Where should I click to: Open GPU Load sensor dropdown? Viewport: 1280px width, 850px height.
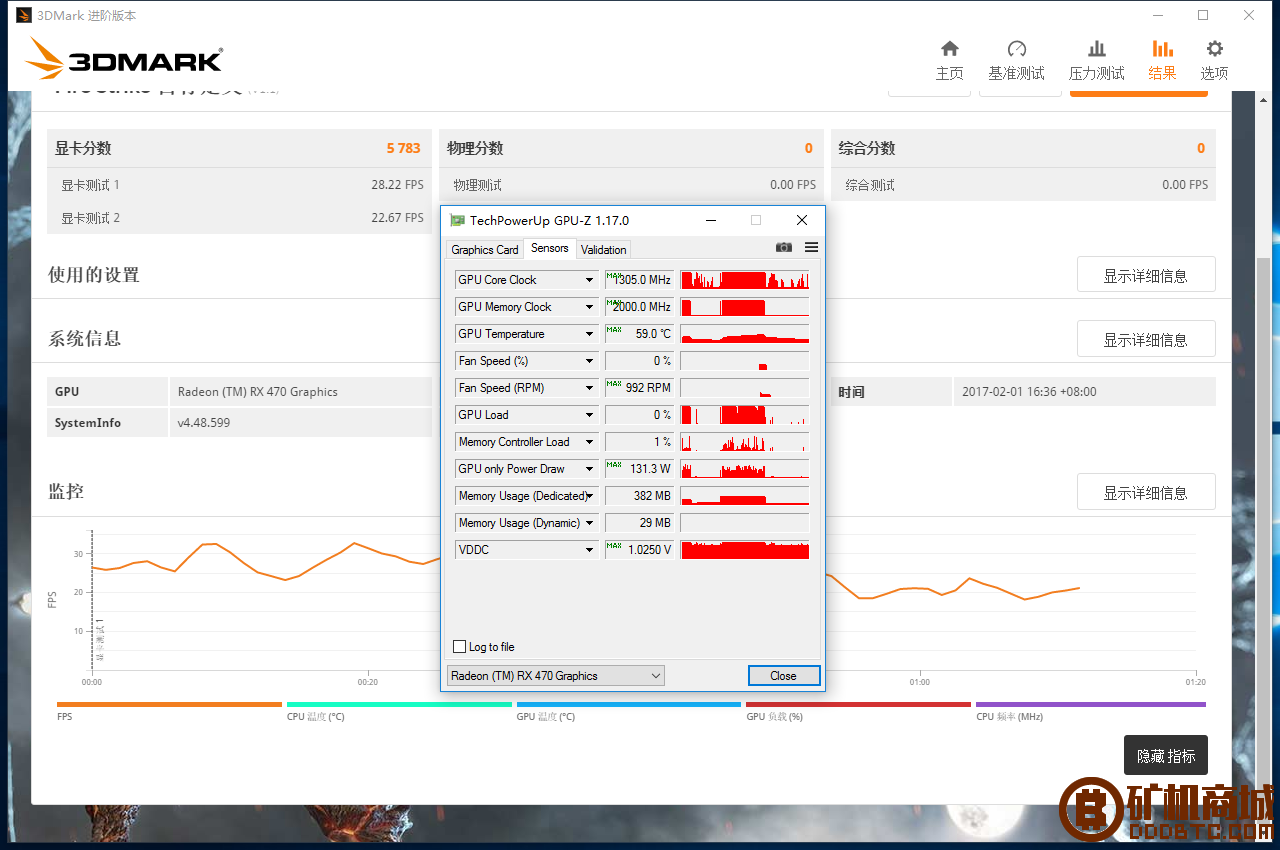(x=589, y=415)
